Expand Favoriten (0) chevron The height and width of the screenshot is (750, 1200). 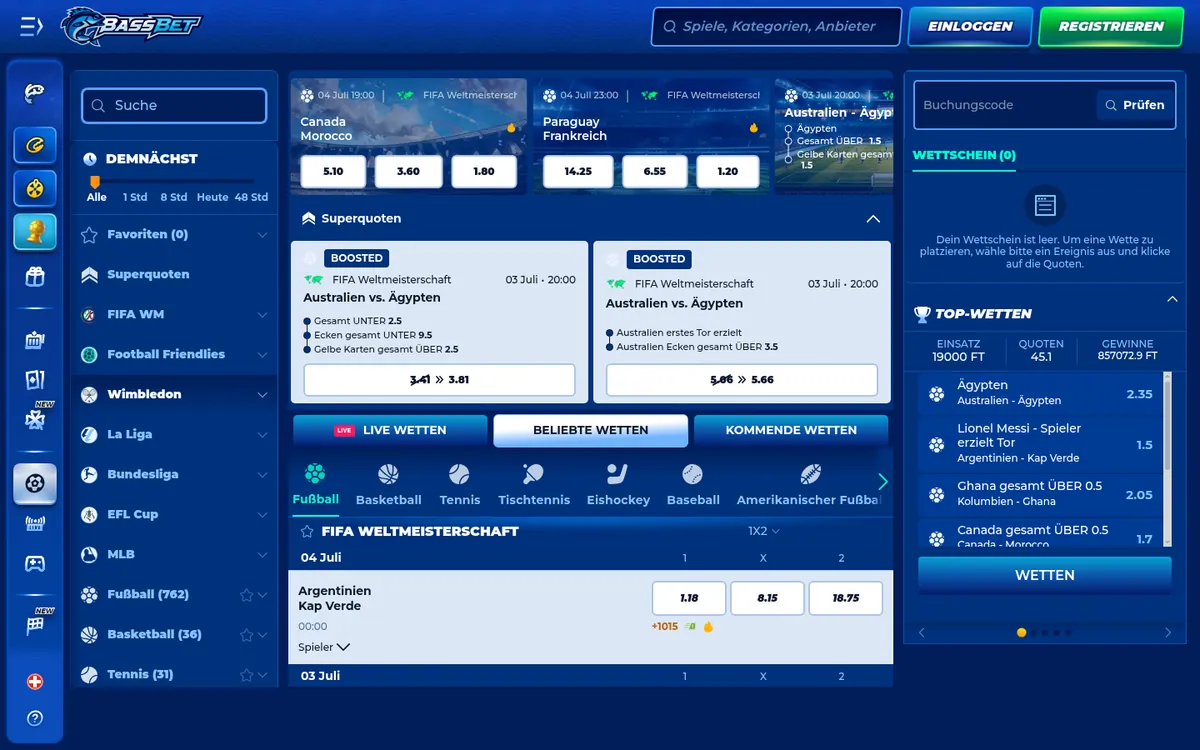pyautogui.click(x=262, y=235)
